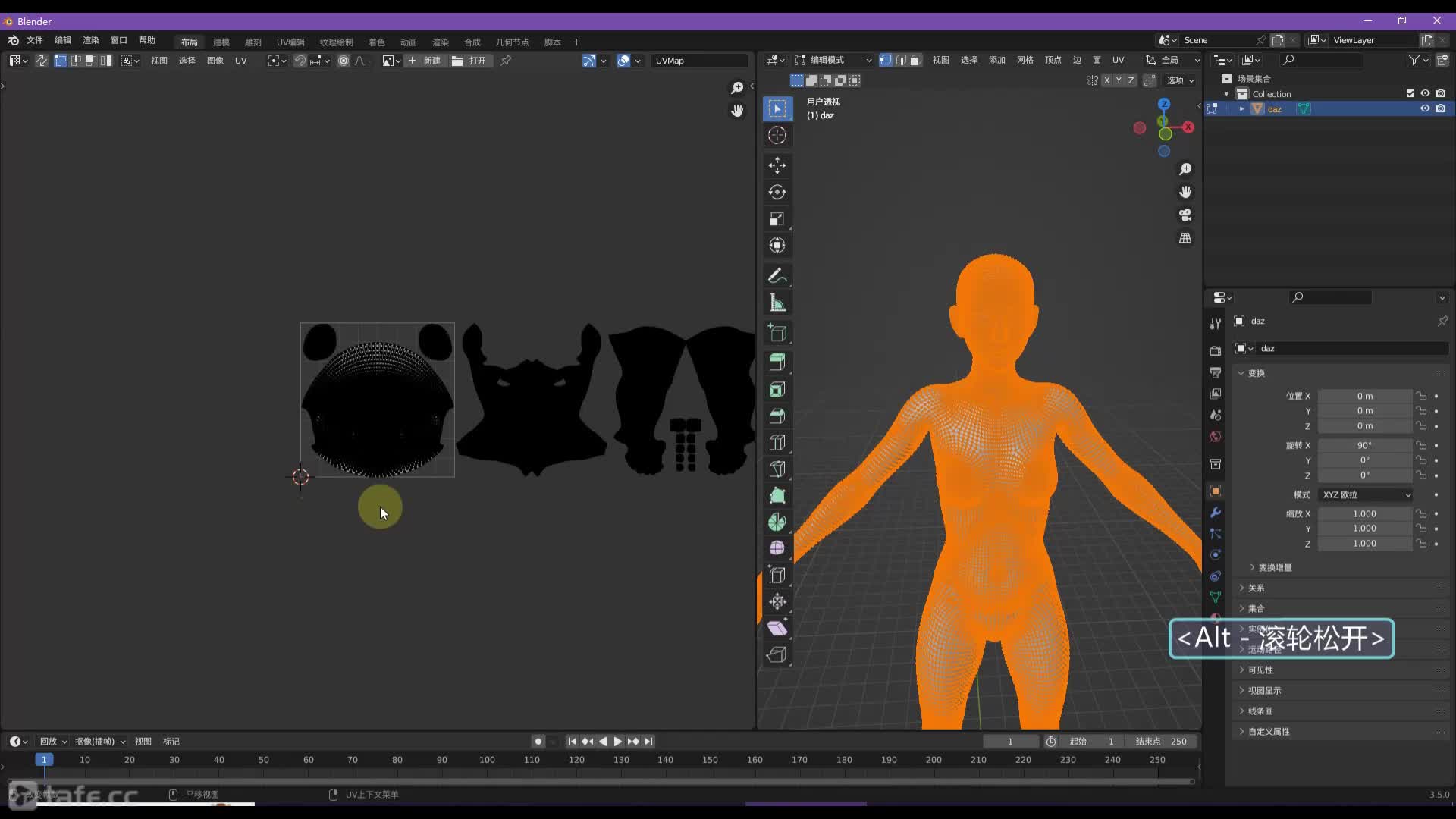Switch between perspective and orthographic view
This screenshot has height=819, width=1456.
click(1185, 238)
